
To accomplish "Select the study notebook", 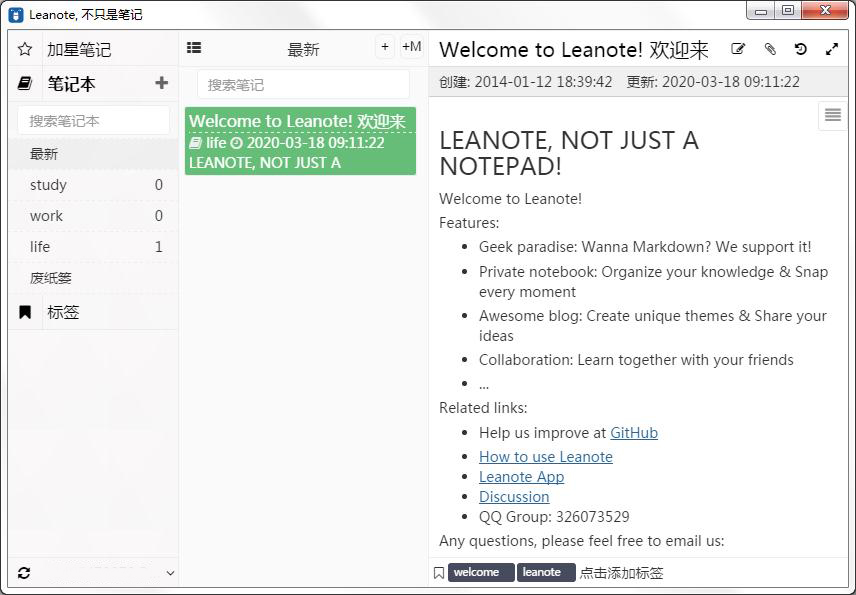I will pyautogui.click(x=48, y=185).
